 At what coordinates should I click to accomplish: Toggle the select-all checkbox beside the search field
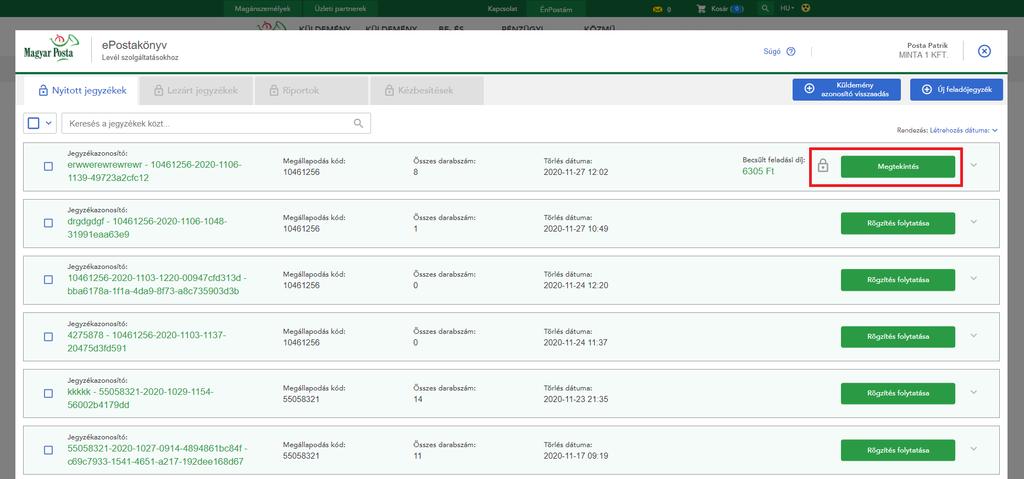coord(34,123)
